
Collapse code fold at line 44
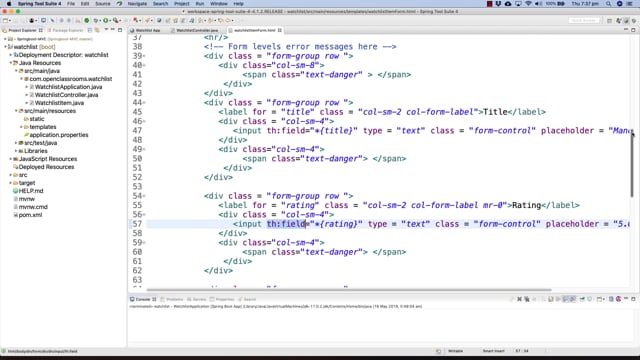click(x=144, y=103)
